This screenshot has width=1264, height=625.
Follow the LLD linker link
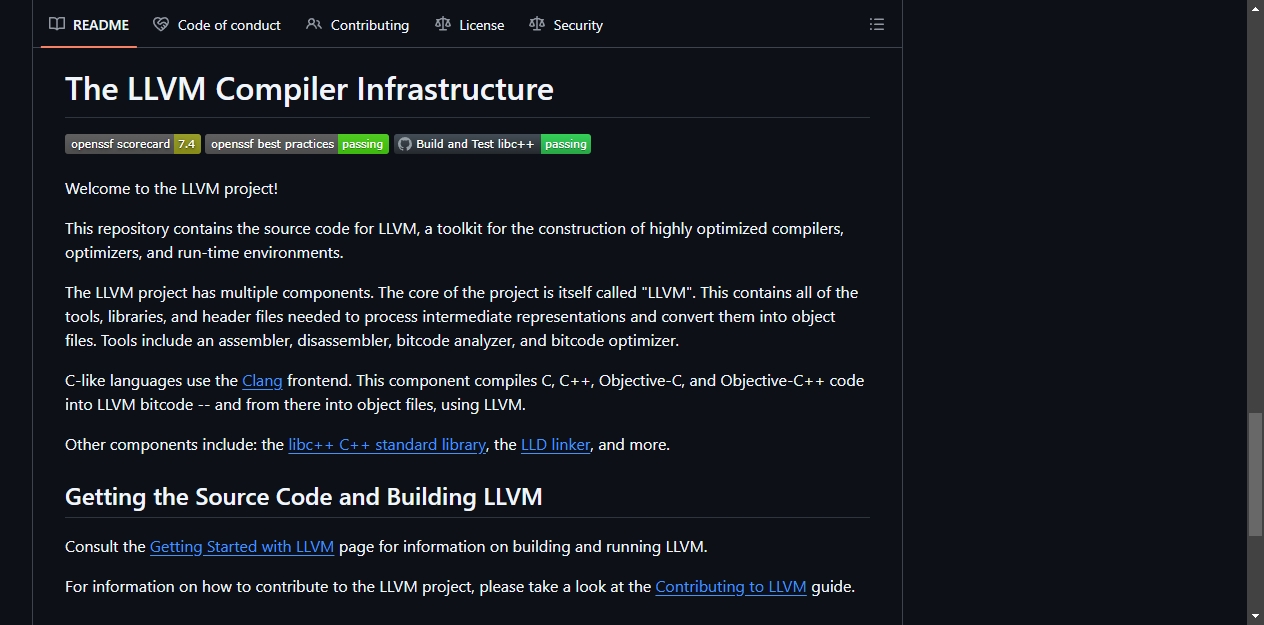tap(555, 445)
